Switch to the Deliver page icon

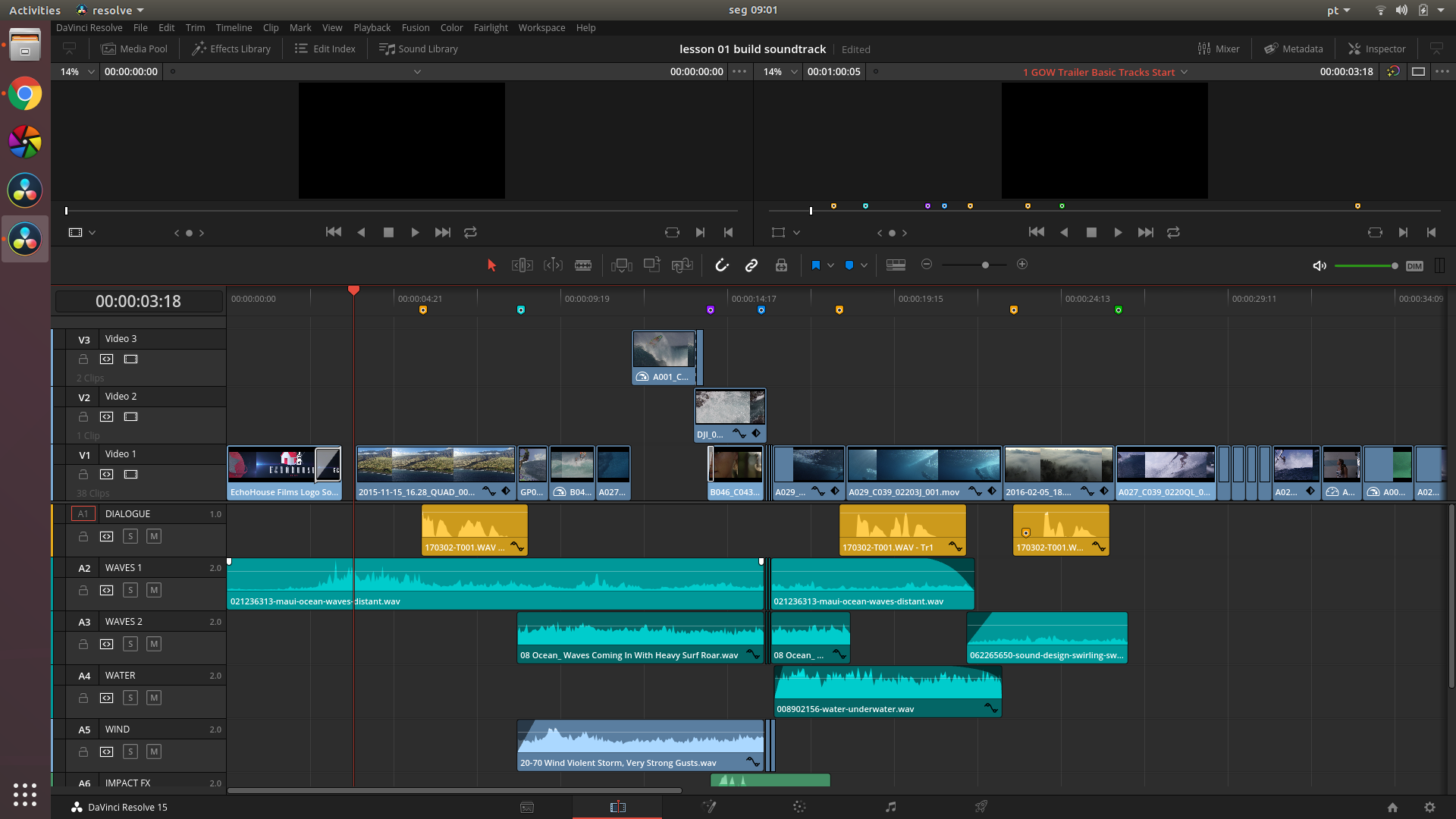click(981, 807)
